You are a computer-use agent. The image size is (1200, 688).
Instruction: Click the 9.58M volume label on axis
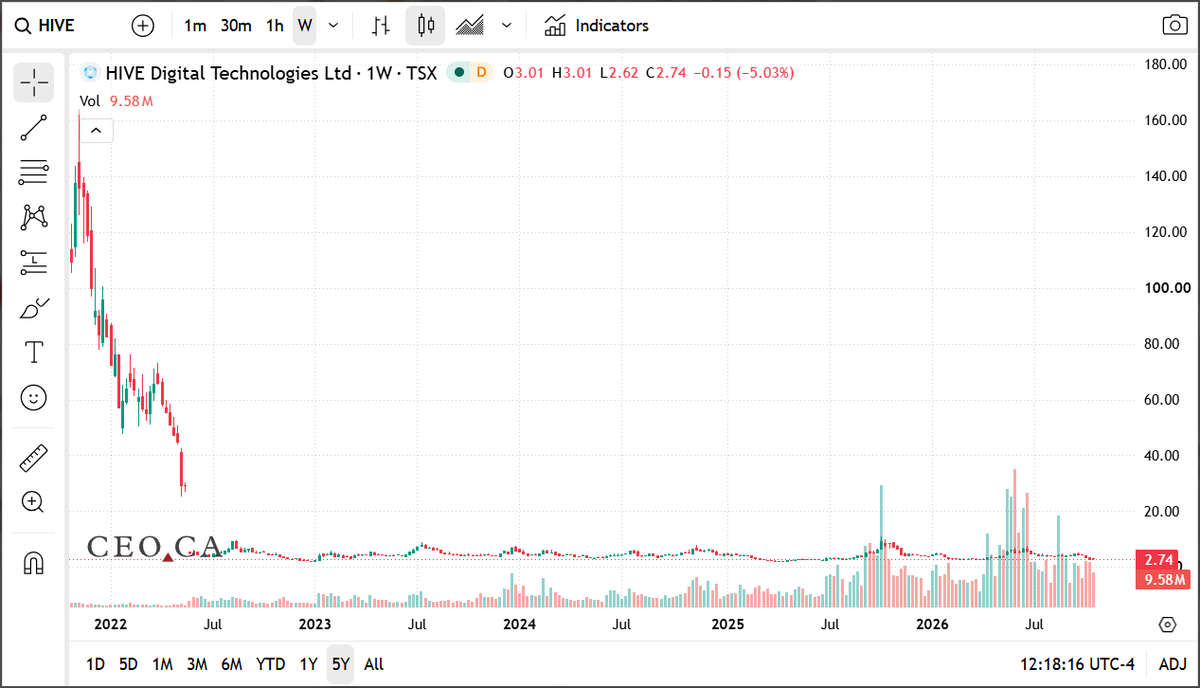tap(1164, 580)
